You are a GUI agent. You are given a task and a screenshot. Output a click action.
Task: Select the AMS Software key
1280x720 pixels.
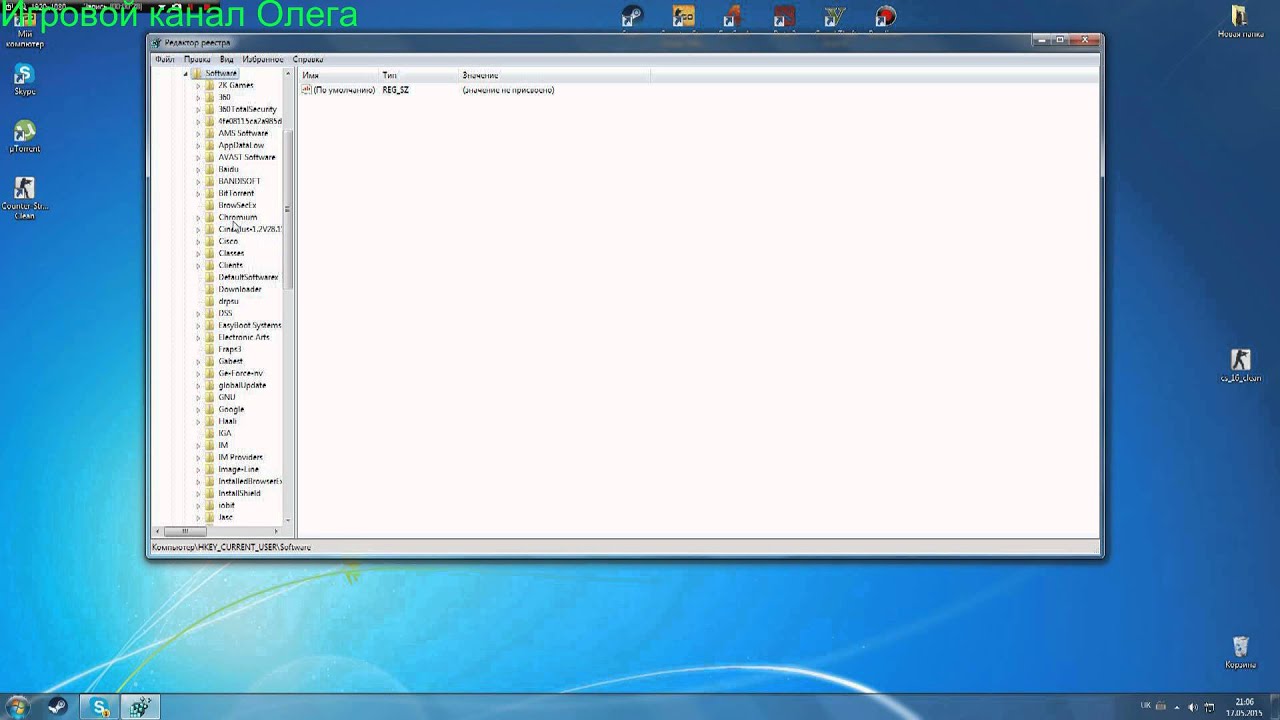coord(243,133)
